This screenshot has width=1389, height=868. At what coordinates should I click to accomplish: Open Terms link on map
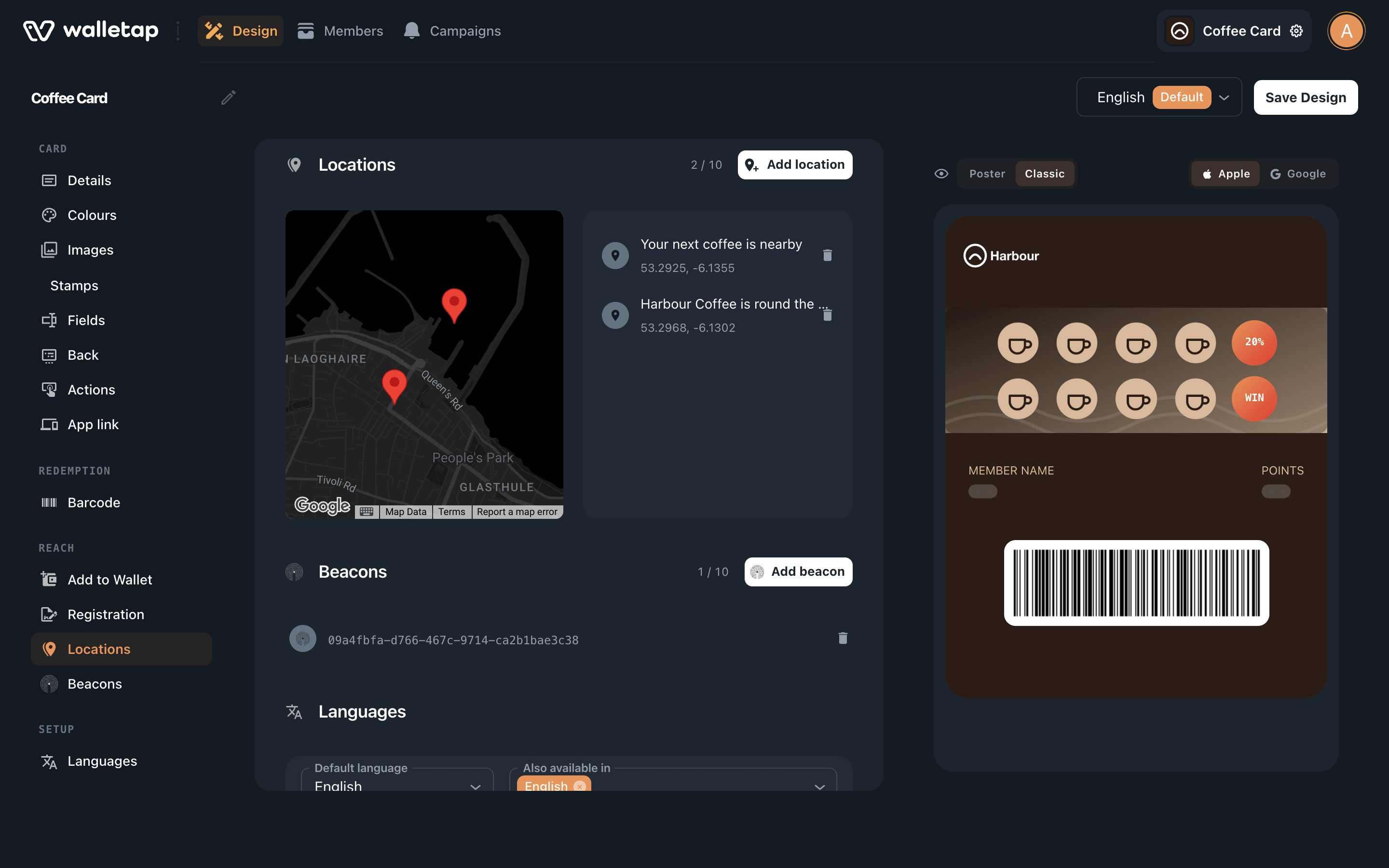[x=452, y=512]
